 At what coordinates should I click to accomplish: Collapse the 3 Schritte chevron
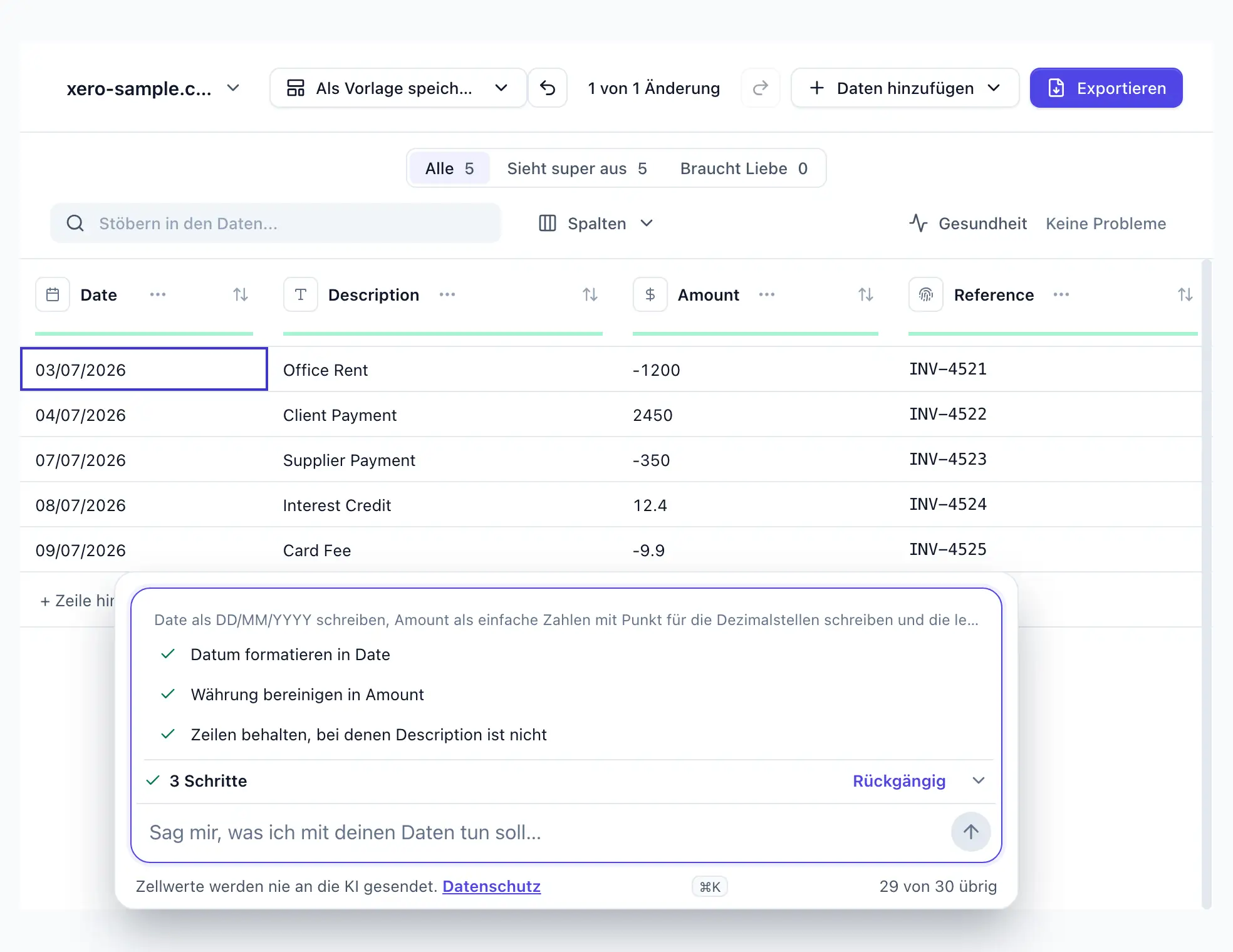pyautogui.click(x=979, y=780)
